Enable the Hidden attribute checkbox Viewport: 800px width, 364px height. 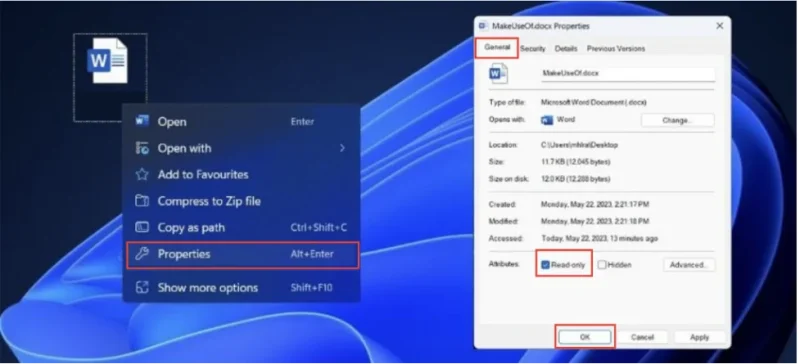[x=602, y=265]
